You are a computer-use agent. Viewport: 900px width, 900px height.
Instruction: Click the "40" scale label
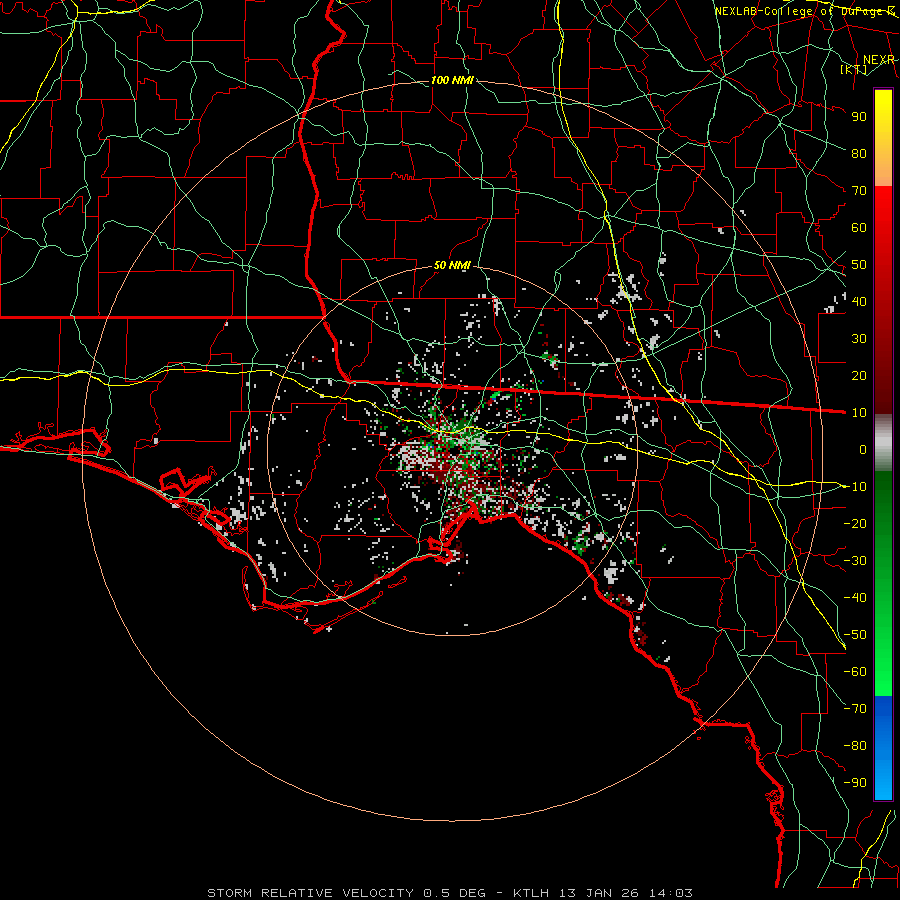(x=859, y=301)
